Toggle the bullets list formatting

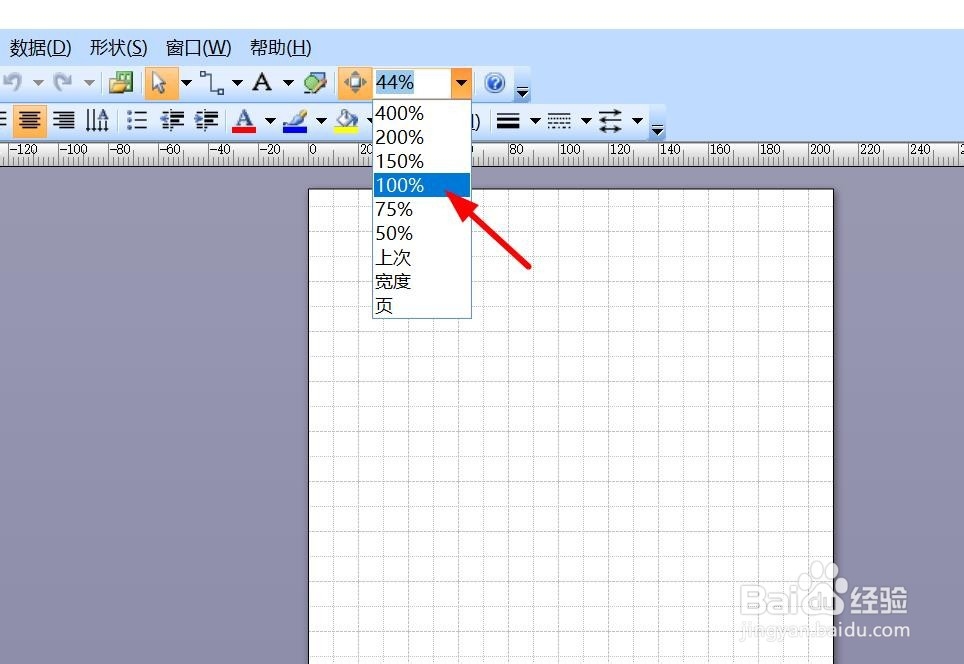click(137, 120)
